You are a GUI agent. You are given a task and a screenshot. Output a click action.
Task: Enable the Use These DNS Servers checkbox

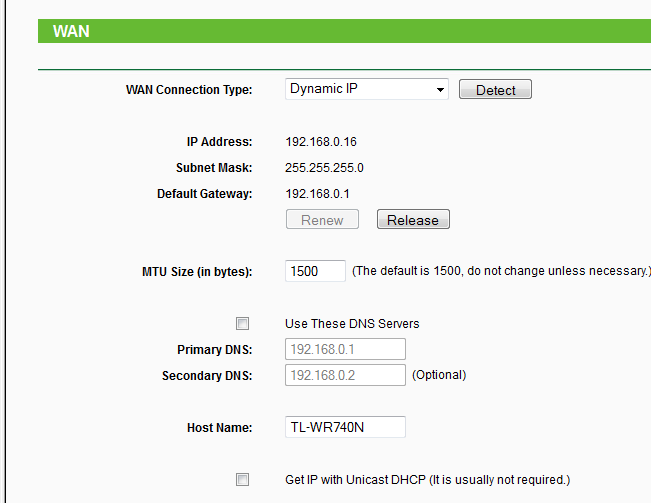[242, 323]
